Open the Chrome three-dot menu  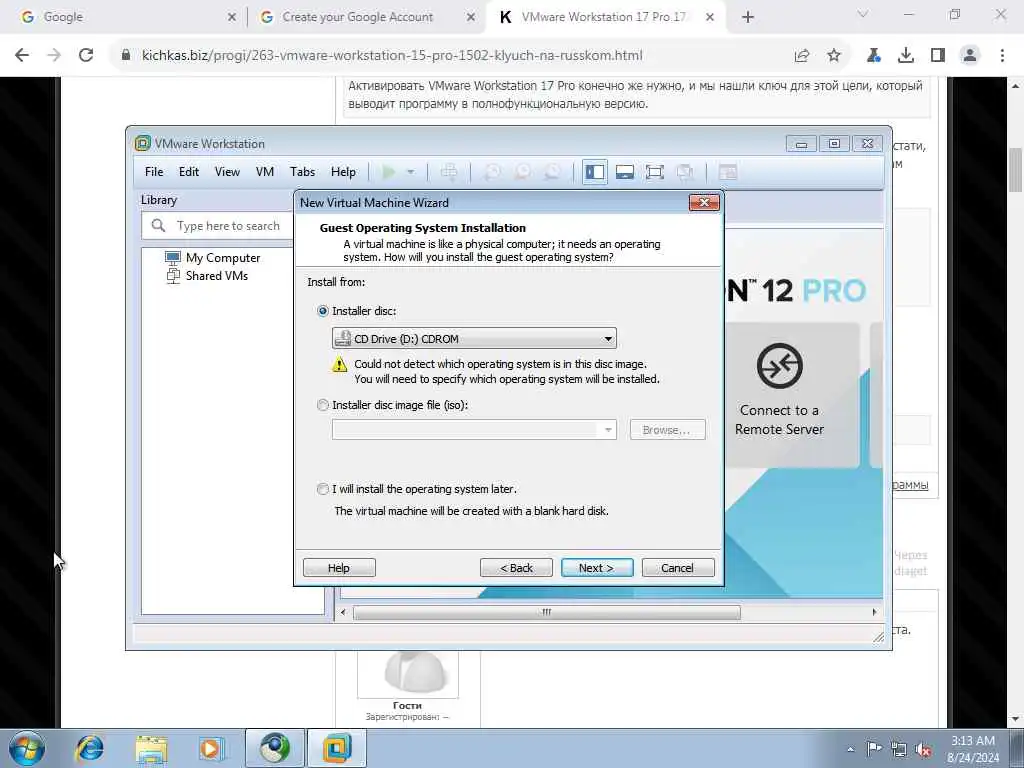pyautogui.click(x=1002, y=56)
